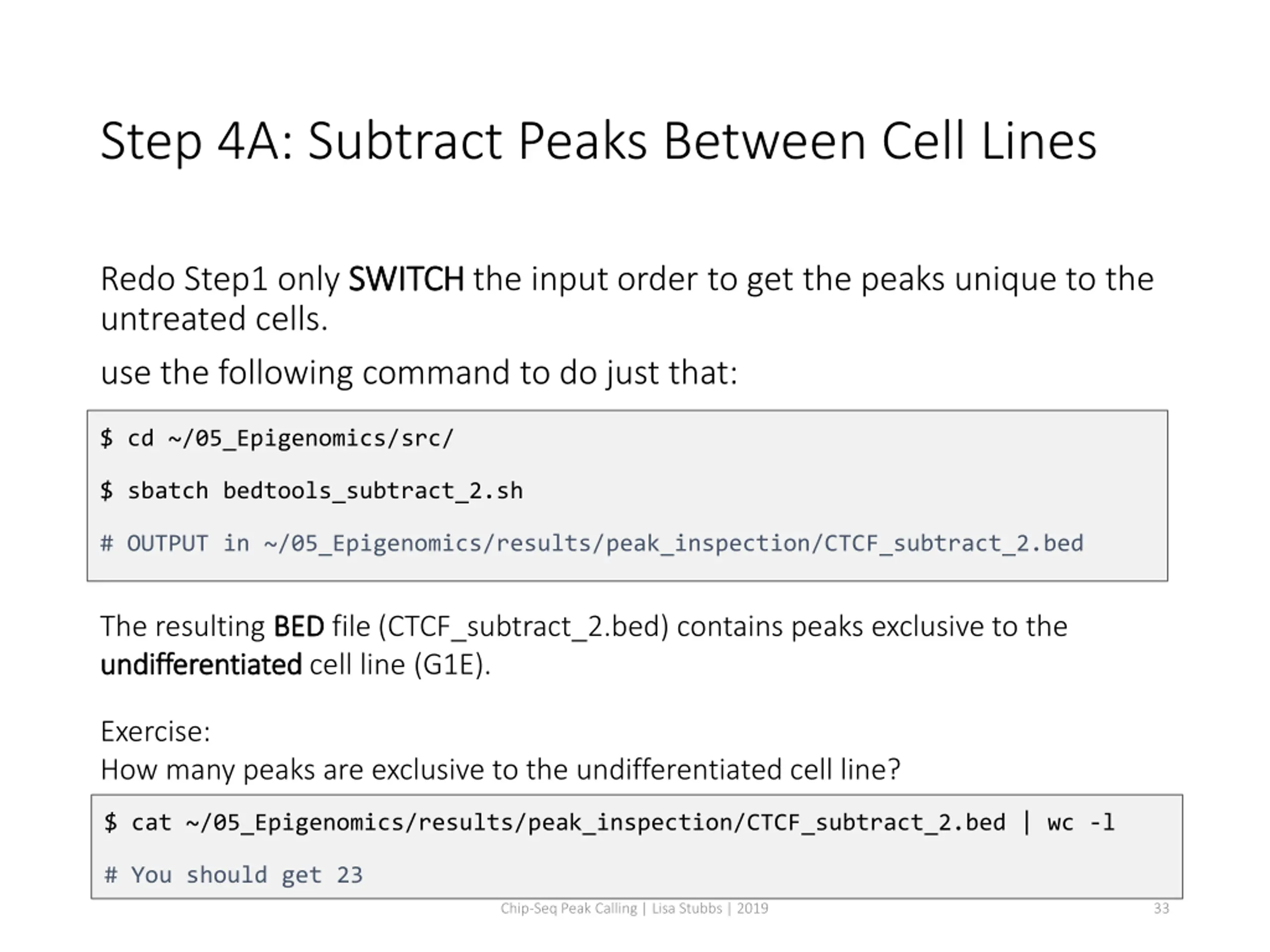Click the "cat ~/05_Epigenomics" command line
The image size is (1270, 952).
click(554, 822)
